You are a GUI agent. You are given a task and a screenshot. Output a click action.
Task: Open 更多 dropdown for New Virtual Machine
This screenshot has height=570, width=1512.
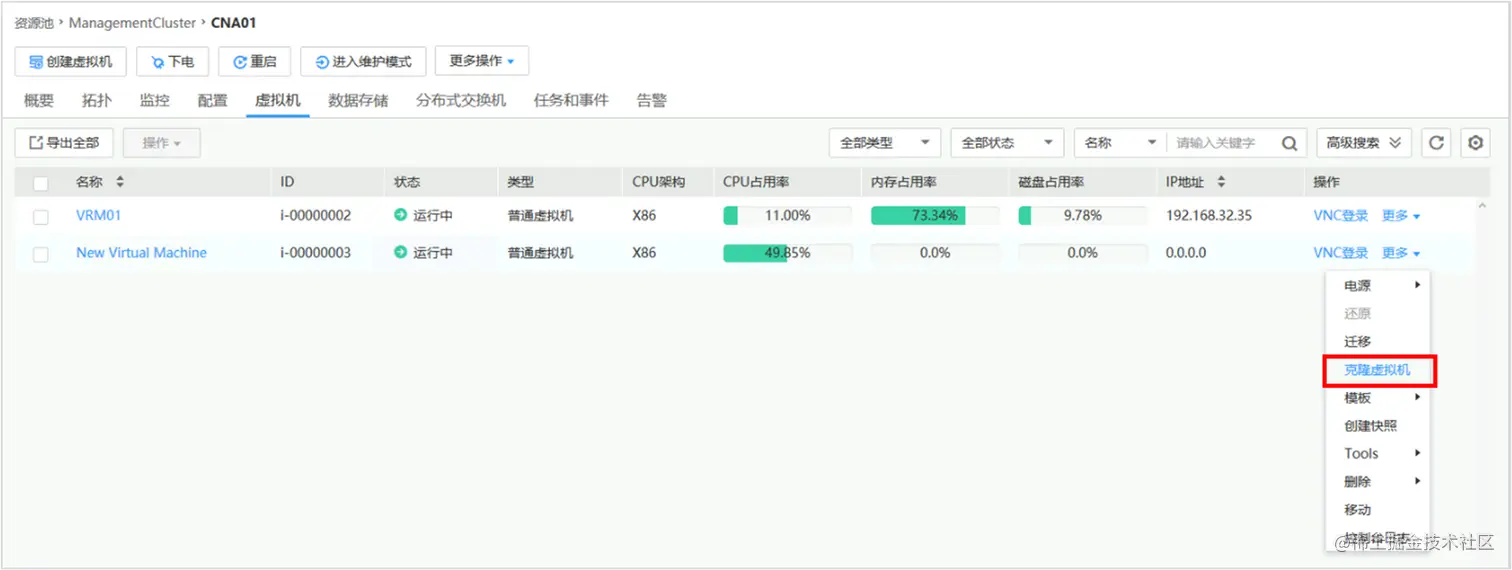[1401, 253]
